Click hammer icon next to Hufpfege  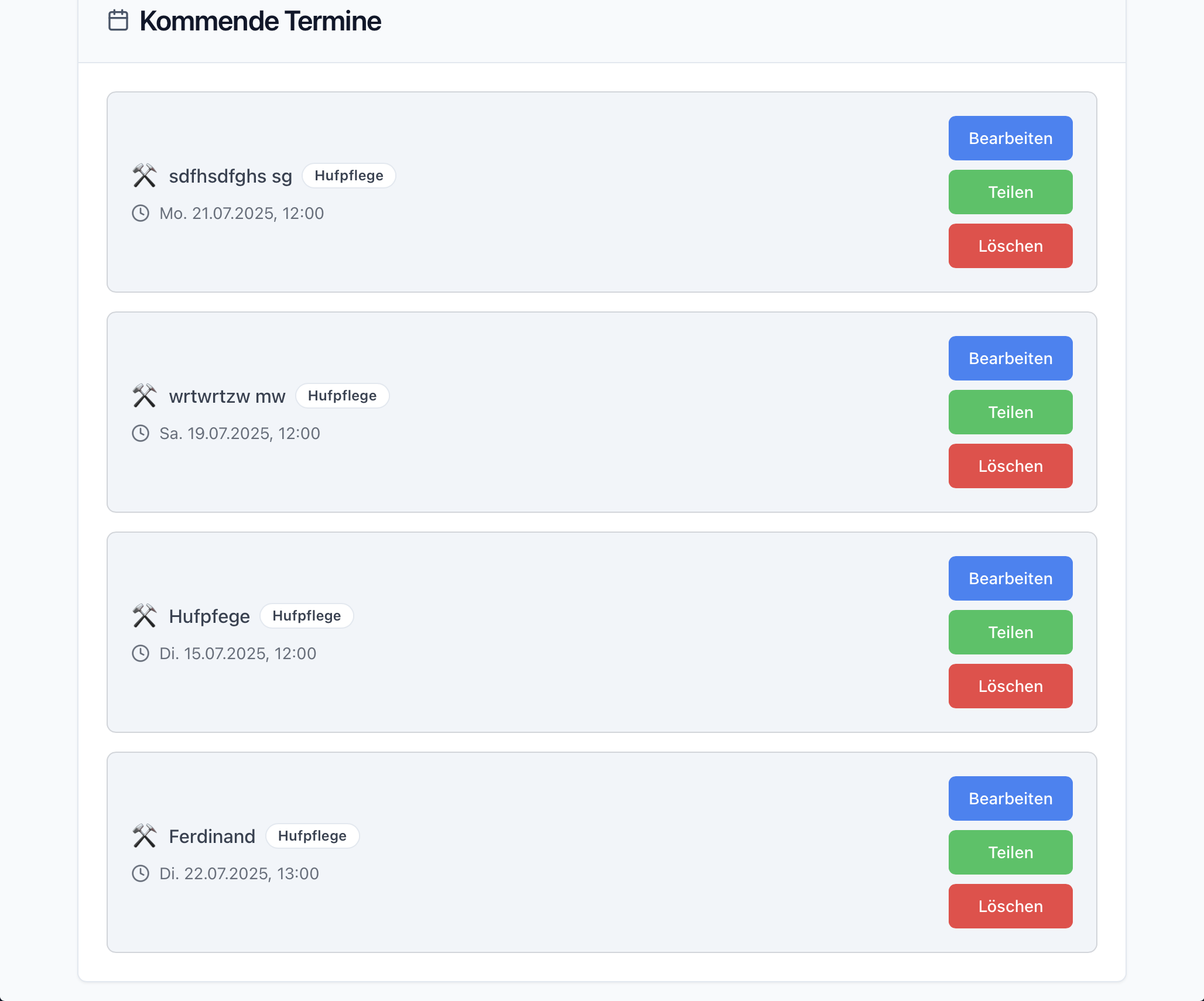(144, 616)
